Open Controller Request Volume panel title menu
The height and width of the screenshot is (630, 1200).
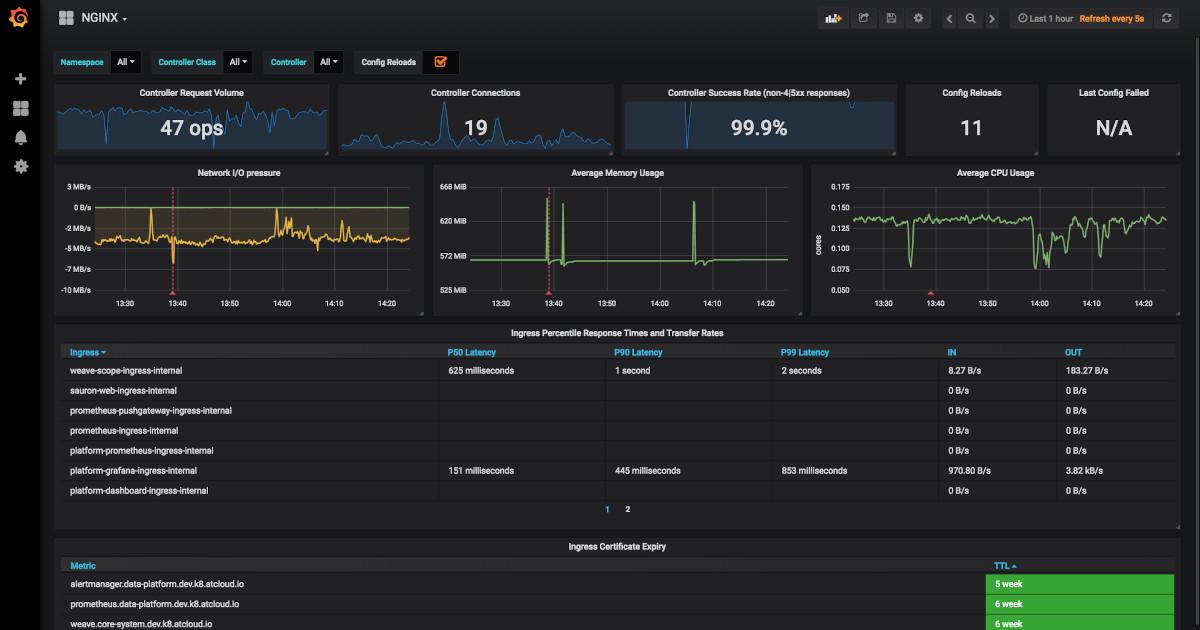coord(191,93)
